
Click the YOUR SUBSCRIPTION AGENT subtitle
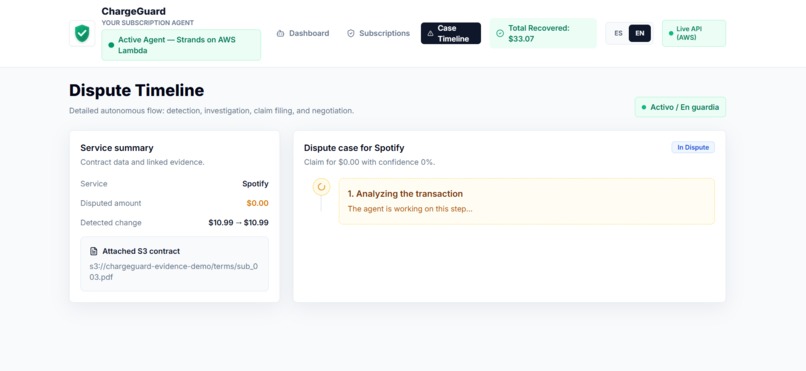point(148,23)
